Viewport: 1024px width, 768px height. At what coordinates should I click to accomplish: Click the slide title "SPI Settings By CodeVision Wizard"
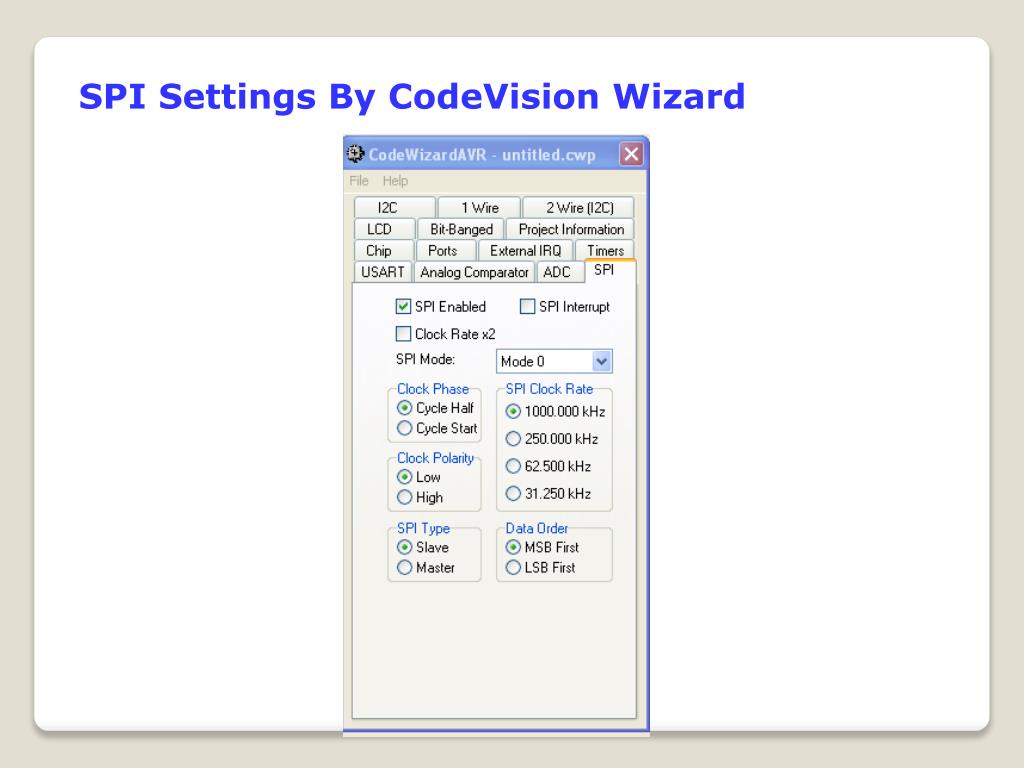pos(412,97)
